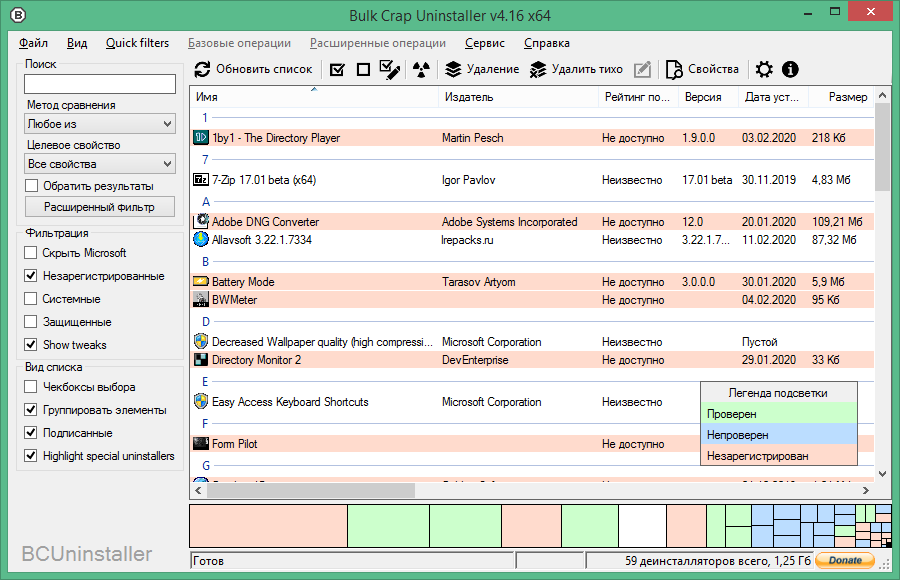
Task: Open the Справка menu
Action: (546, 43)
